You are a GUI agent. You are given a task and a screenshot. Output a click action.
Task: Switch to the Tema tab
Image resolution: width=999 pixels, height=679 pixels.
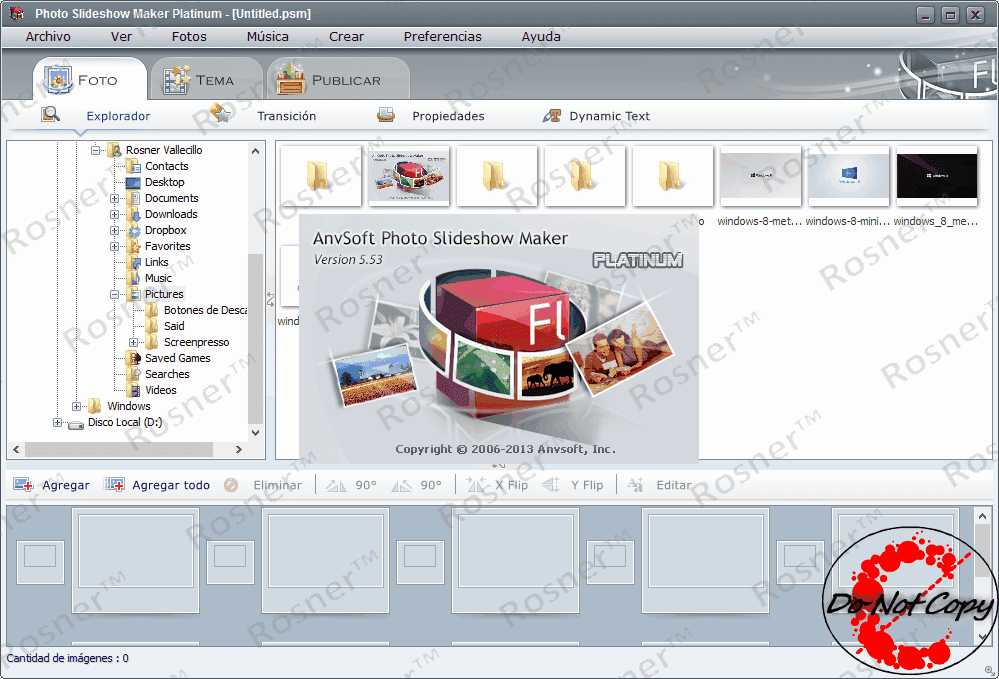click(206, 80)
